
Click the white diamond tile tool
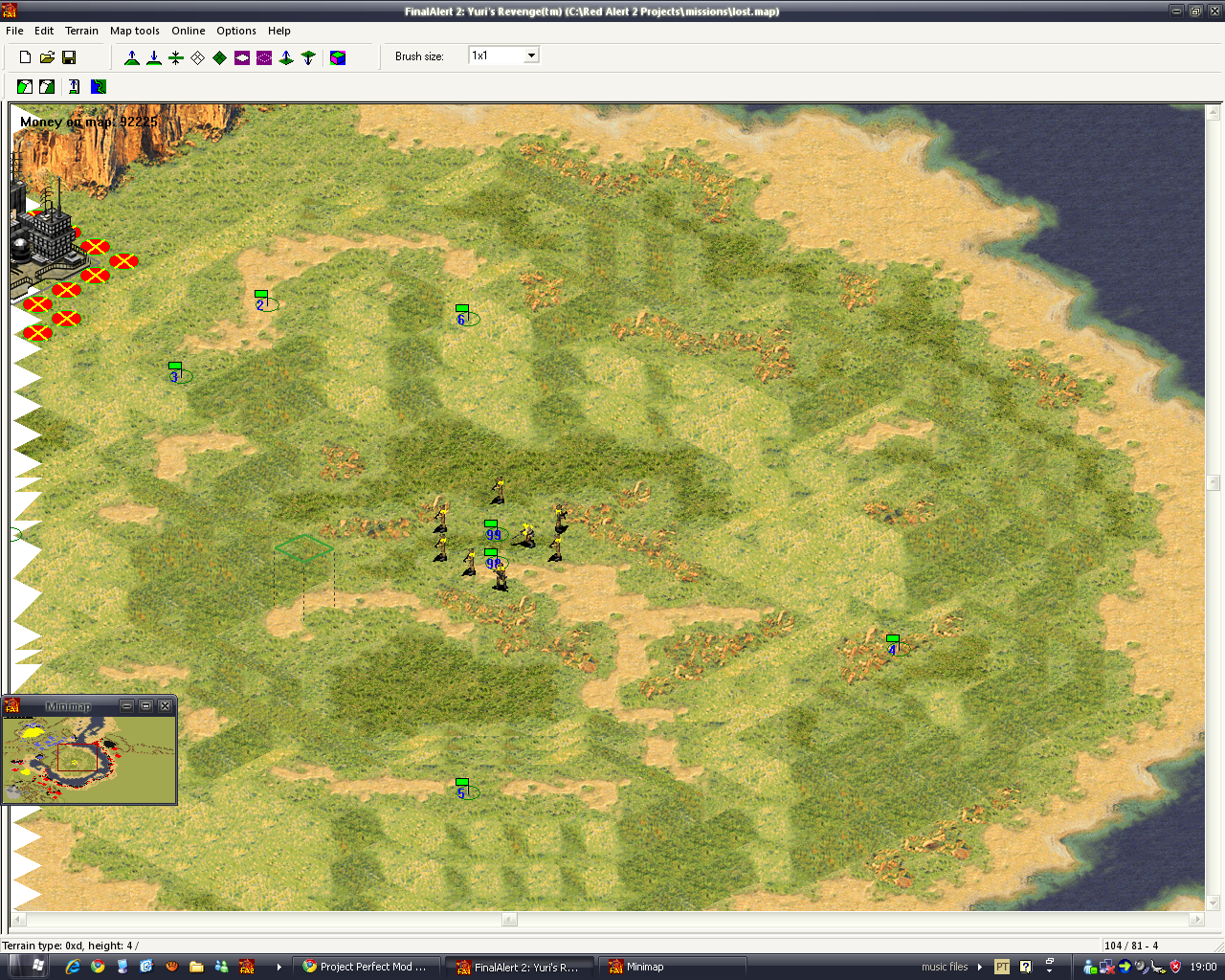[198, 57]
